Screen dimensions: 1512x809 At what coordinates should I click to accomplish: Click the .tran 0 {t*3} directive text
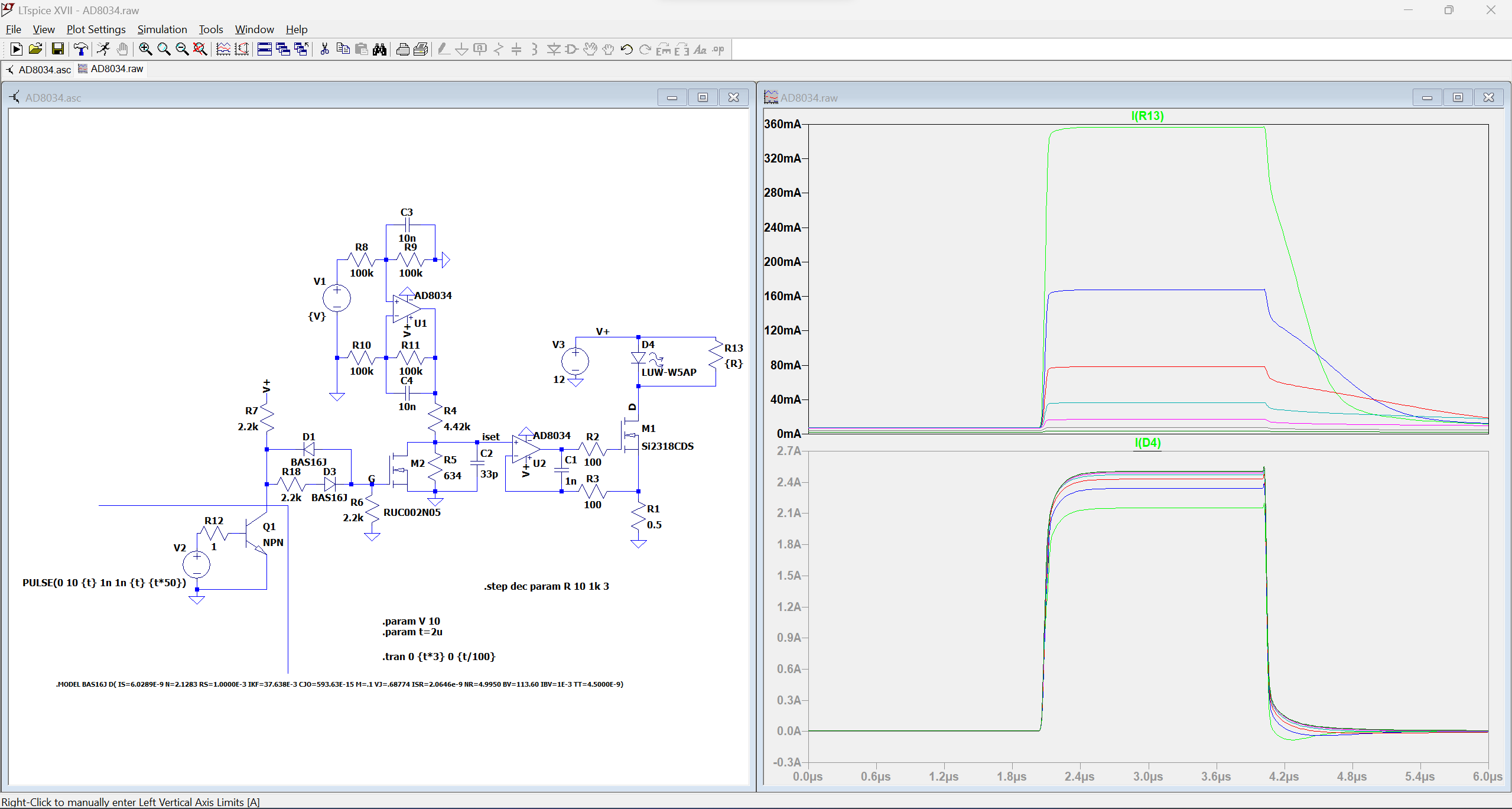coord(438,657)
